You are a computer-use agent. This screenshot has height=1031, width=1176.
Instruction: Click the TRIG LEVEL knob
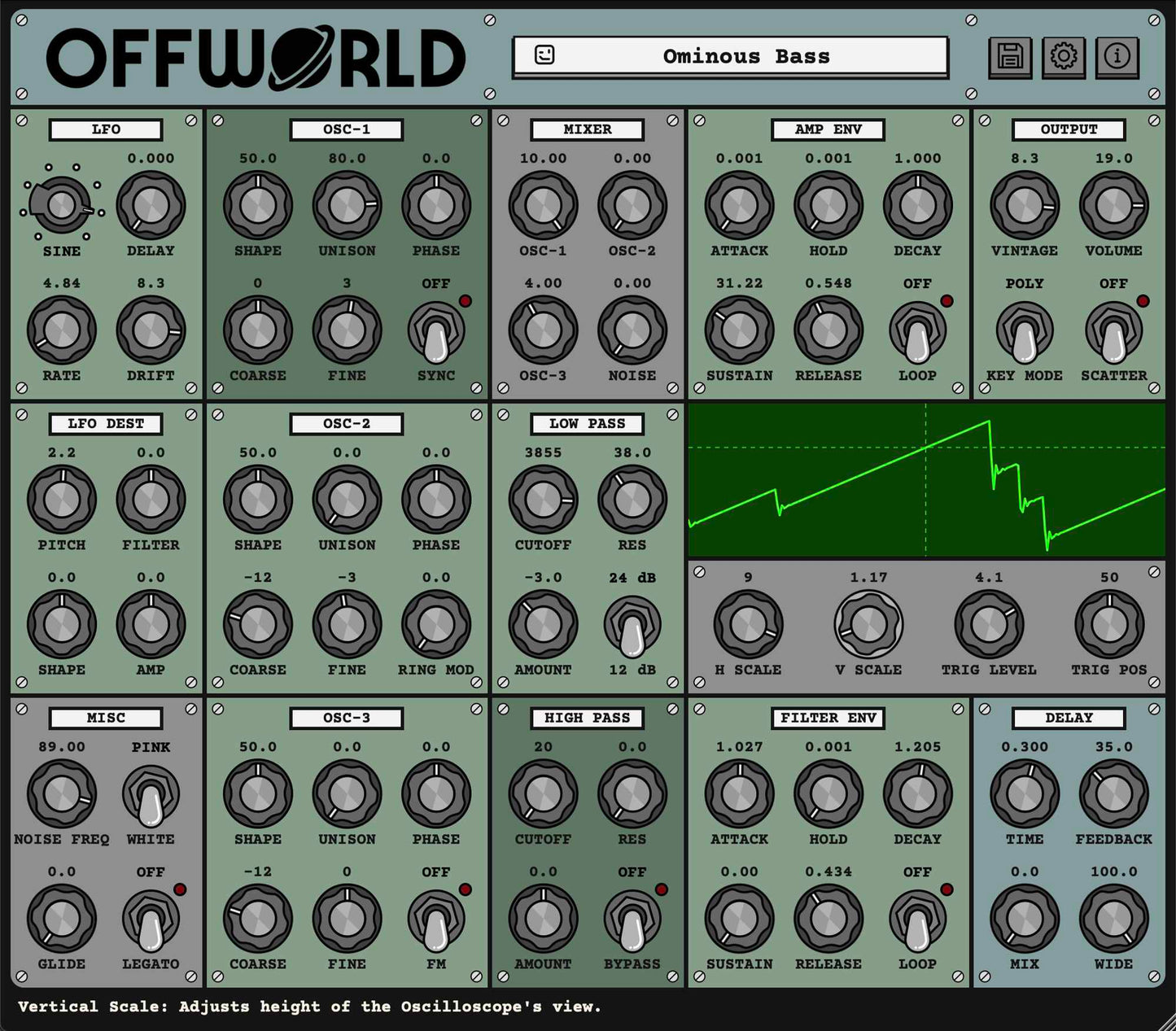989,624
